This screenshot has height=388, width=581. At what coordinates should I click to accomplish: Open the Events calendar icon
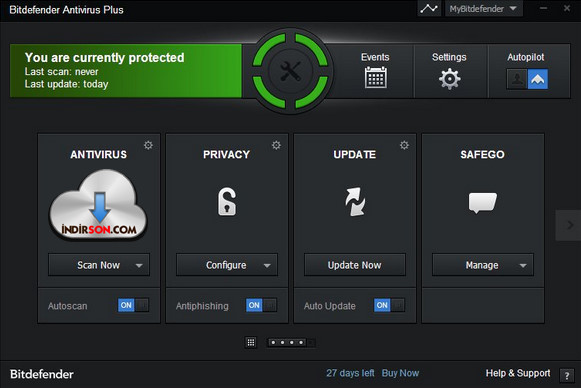point(375,77)
